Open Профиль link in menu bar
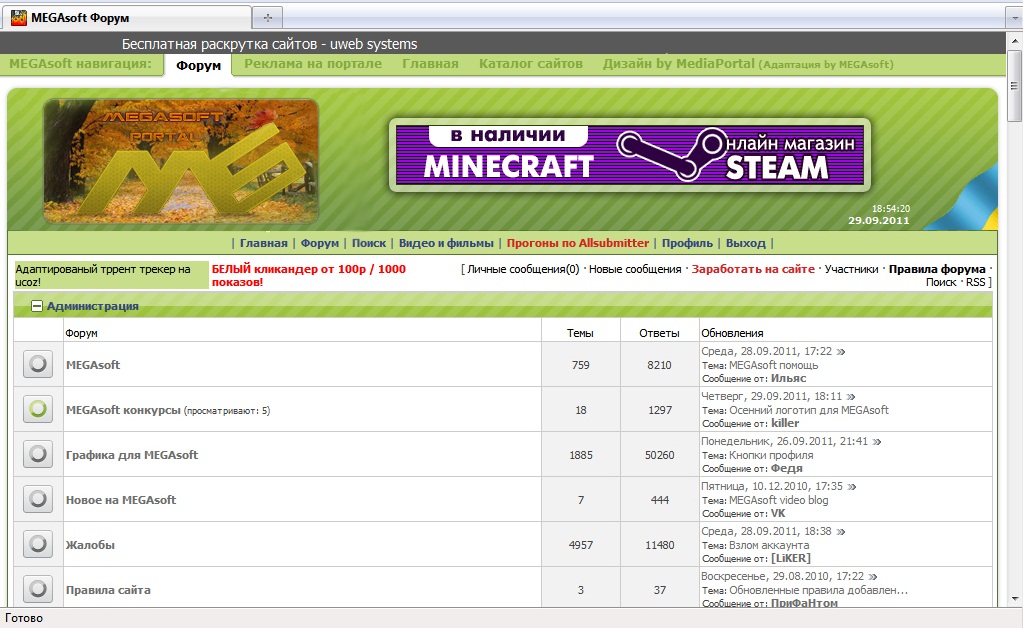Viewport: 1023px width, 629px height. (x=687, y=243)
